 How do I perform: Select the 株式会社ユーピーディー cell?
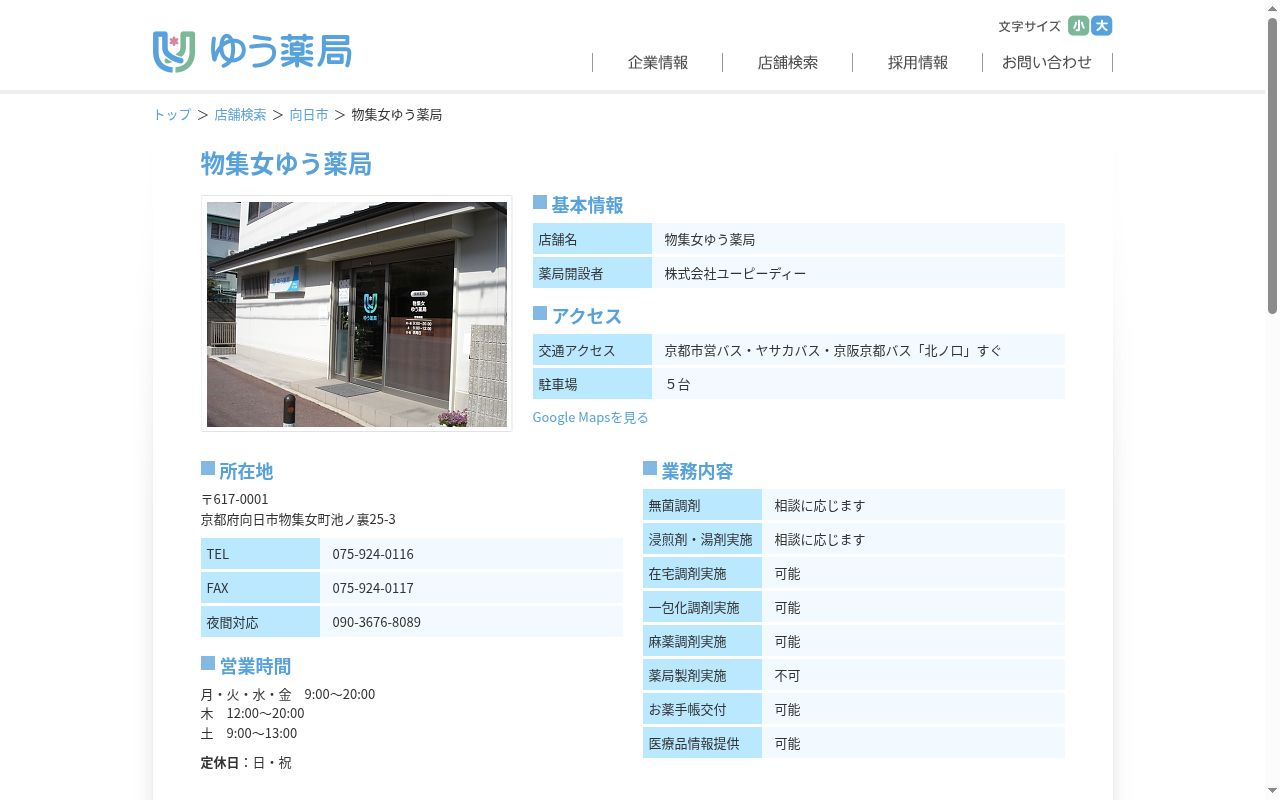[x=858, y=273]
